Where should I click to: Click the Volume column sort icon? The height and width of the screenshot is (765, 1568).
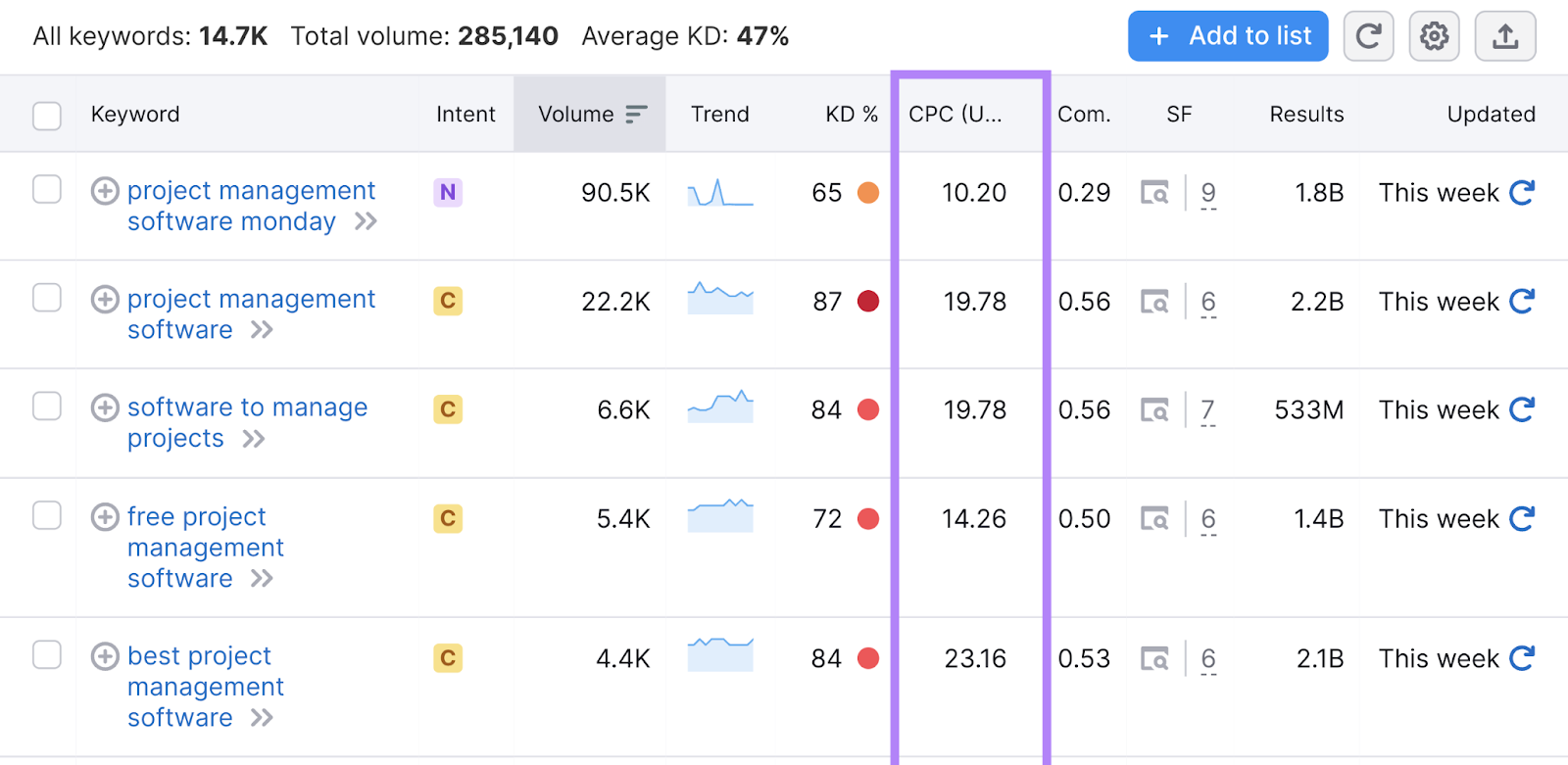click(x=636, y=115)
